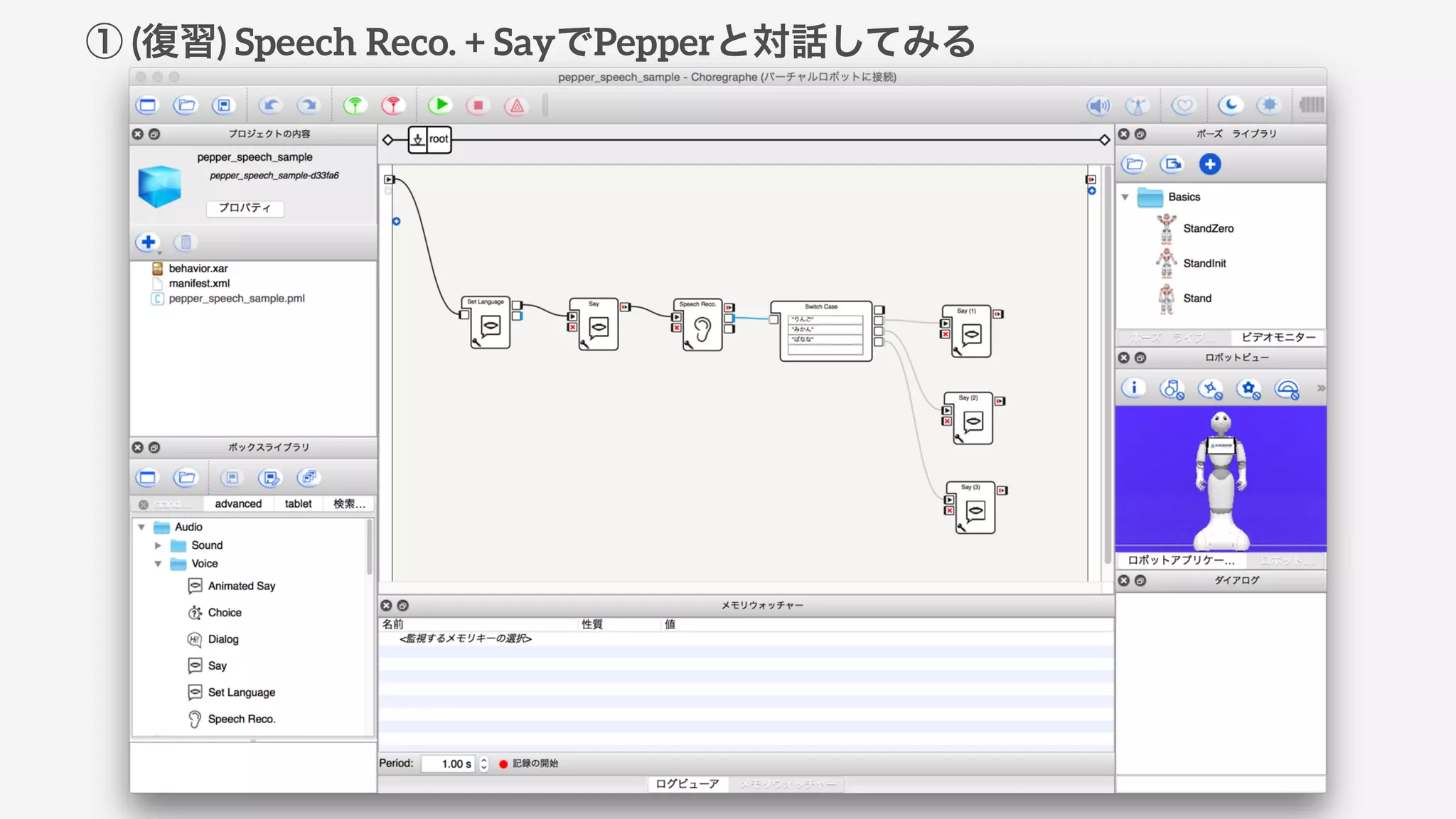
Task: Expand robot view toolbar overflow arrows
Action: click(1320, 388)
